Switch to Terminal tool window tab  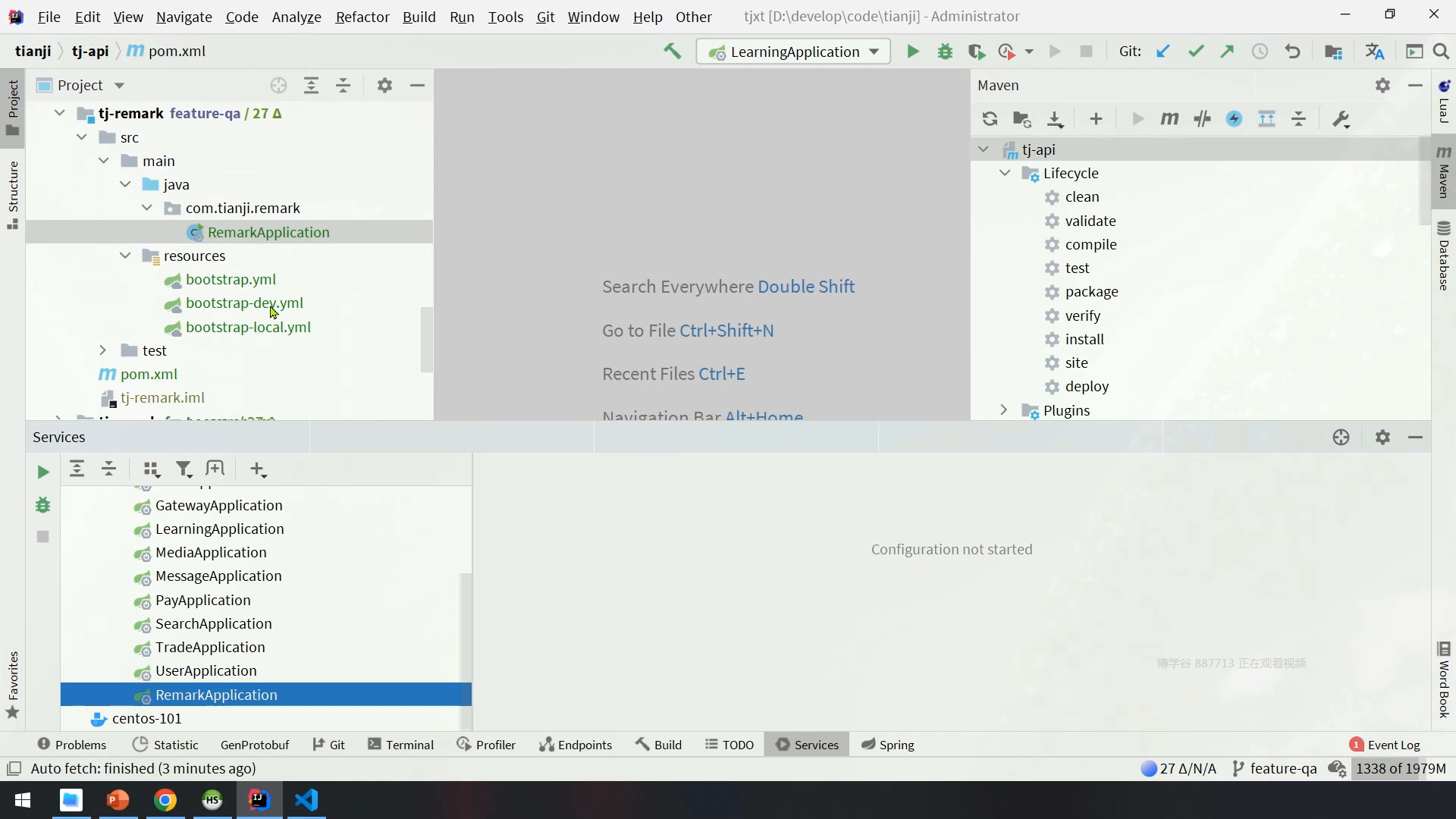pos(400,745)
